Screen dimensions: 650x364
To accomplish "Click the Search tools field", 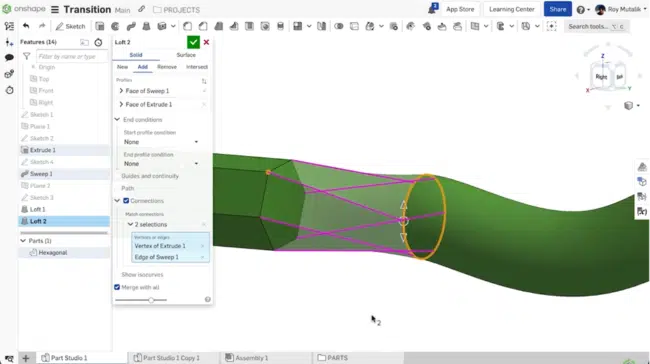I will (596, 26).
